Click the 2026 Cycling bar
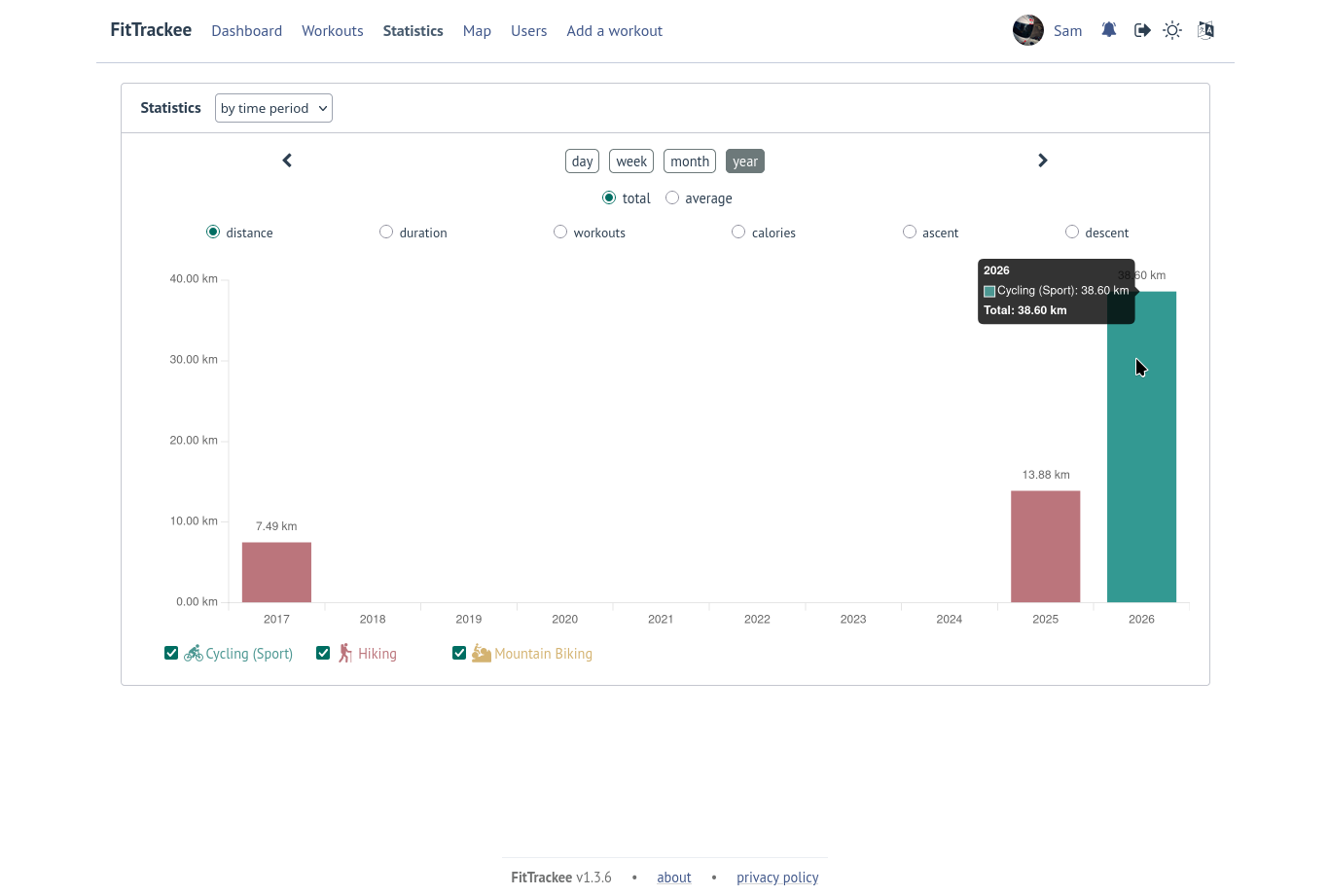Image resolution: width=1329 pixels, height=896 pixels. 1142,447
